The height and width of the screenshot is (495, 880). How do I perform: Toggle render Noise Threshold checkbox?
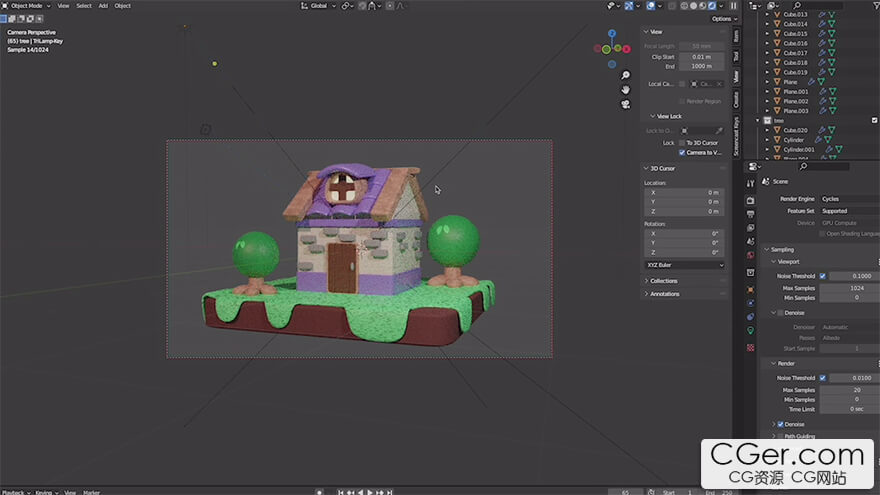823,378
